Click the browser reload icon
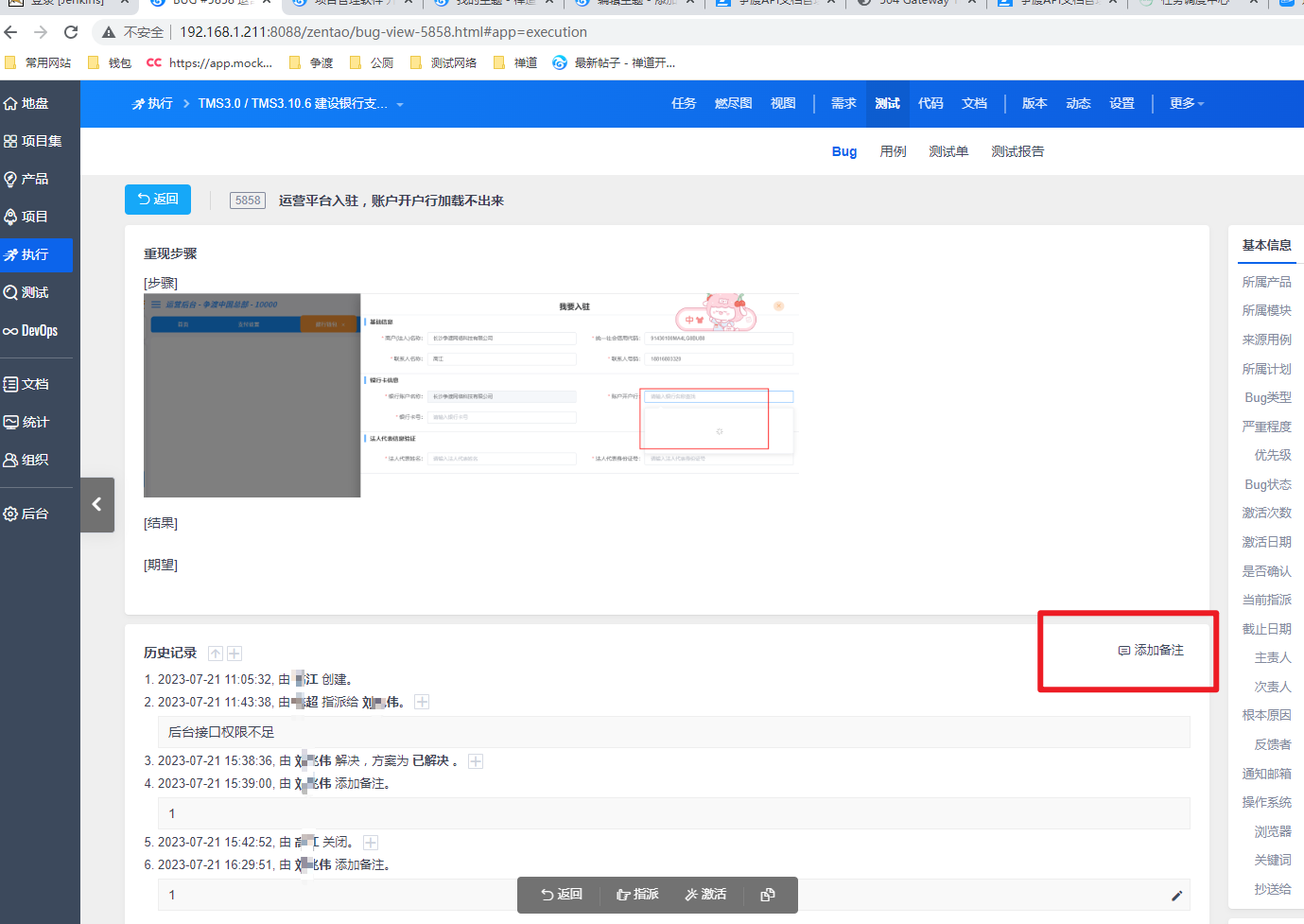 point(71,32)
